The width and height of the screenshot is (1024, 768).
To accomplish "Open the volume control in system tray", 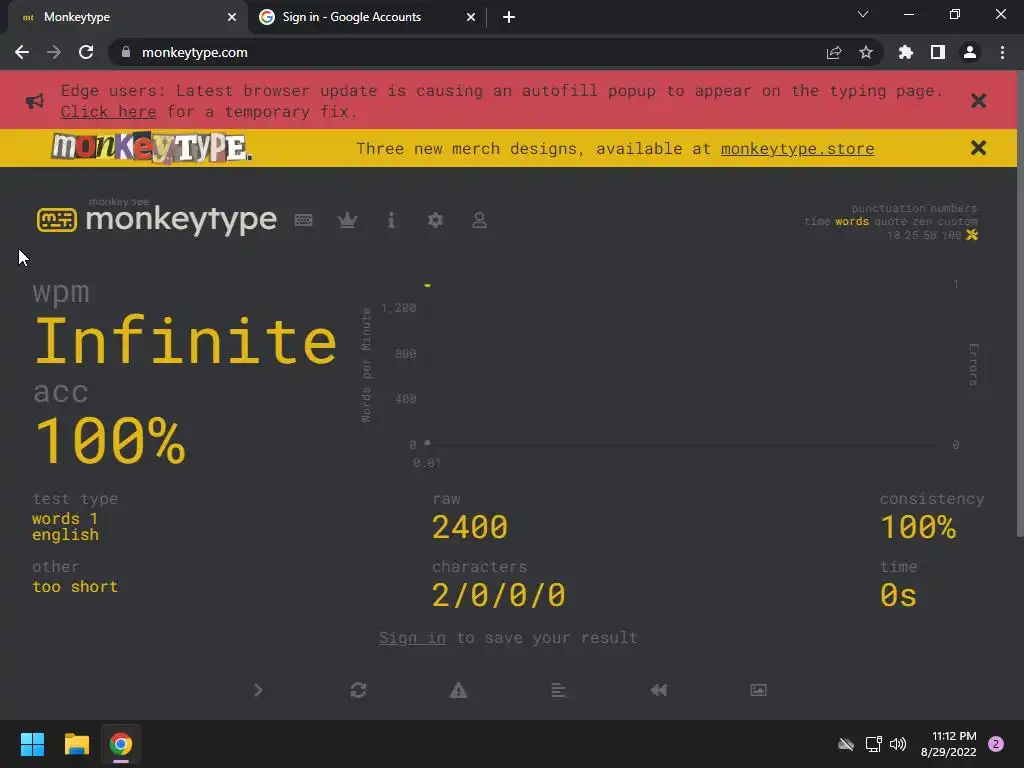I will pos(898,744).
